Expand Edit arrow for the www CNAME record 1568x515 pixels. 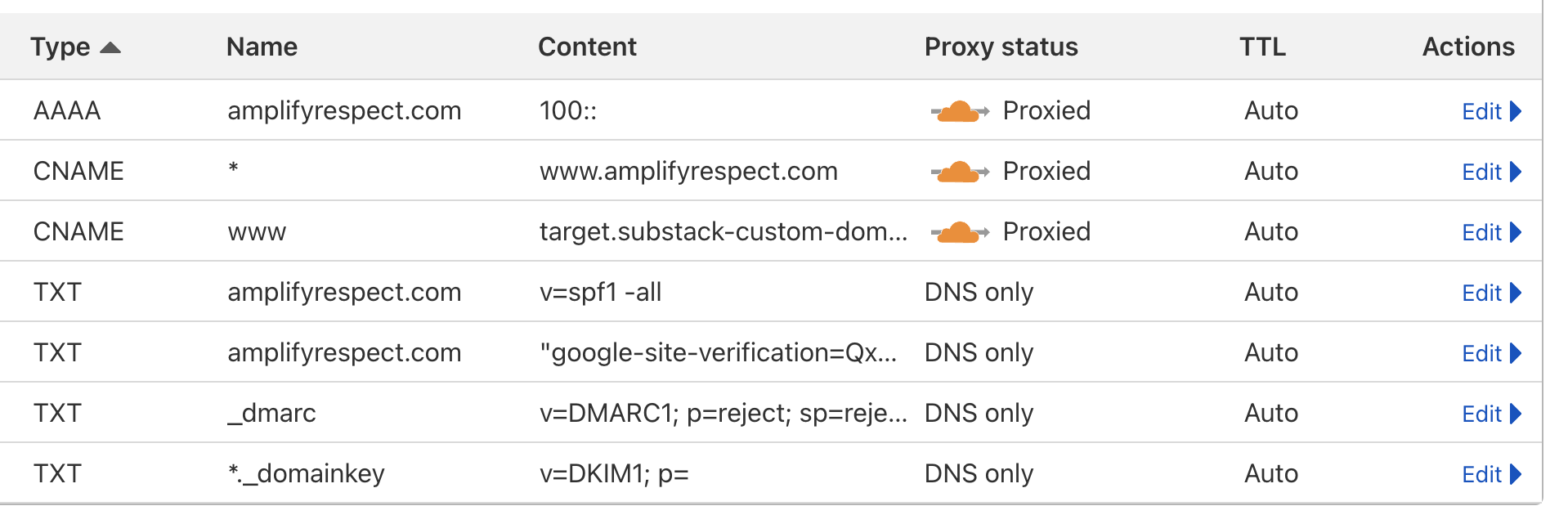pos(1516,232)
